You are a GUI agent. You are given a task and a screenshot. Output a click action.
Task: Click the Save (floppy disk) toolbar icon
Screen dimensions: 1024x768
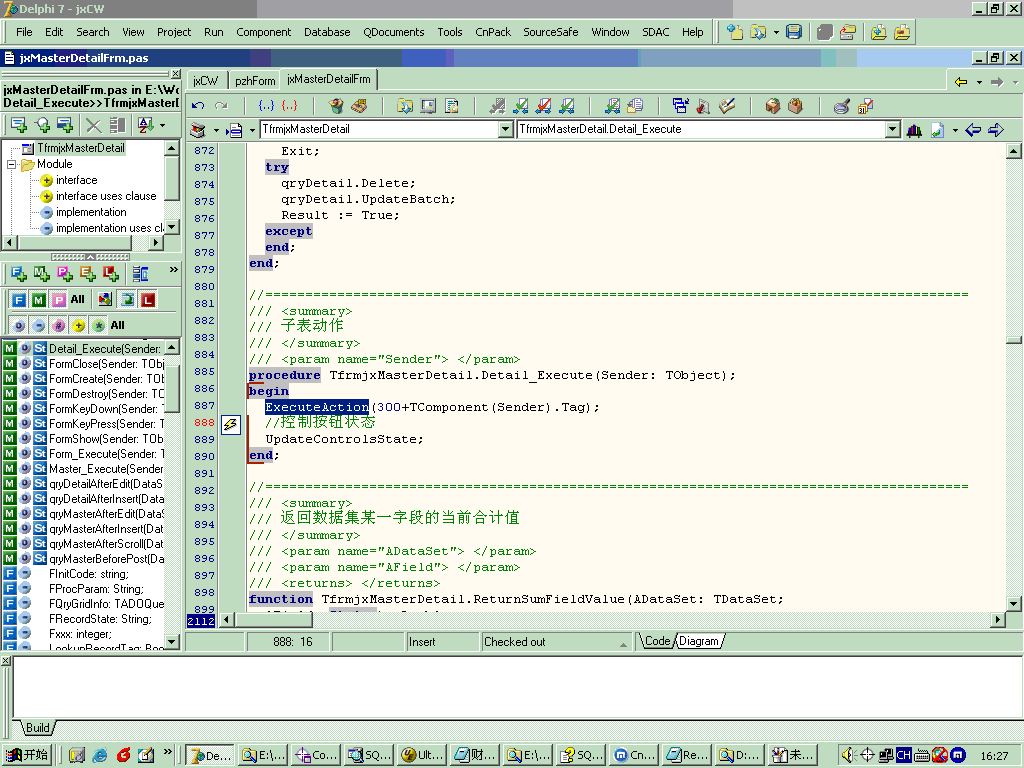pyautogui.click(x=794, y=32)
